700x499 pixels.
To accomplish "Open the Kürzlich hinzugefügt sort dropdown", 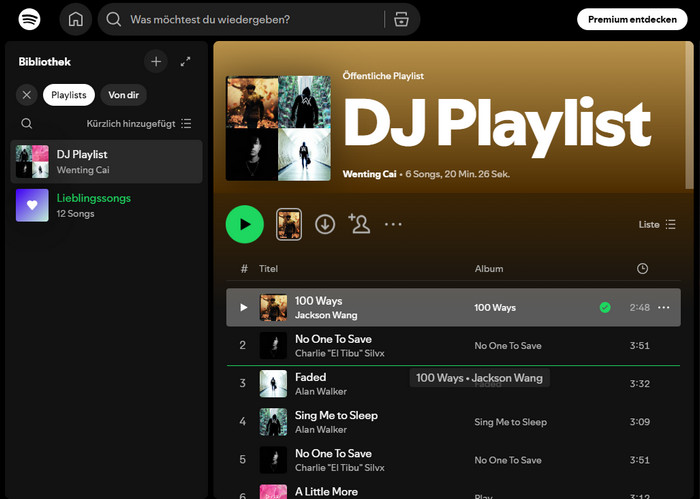I will point(139,124).
